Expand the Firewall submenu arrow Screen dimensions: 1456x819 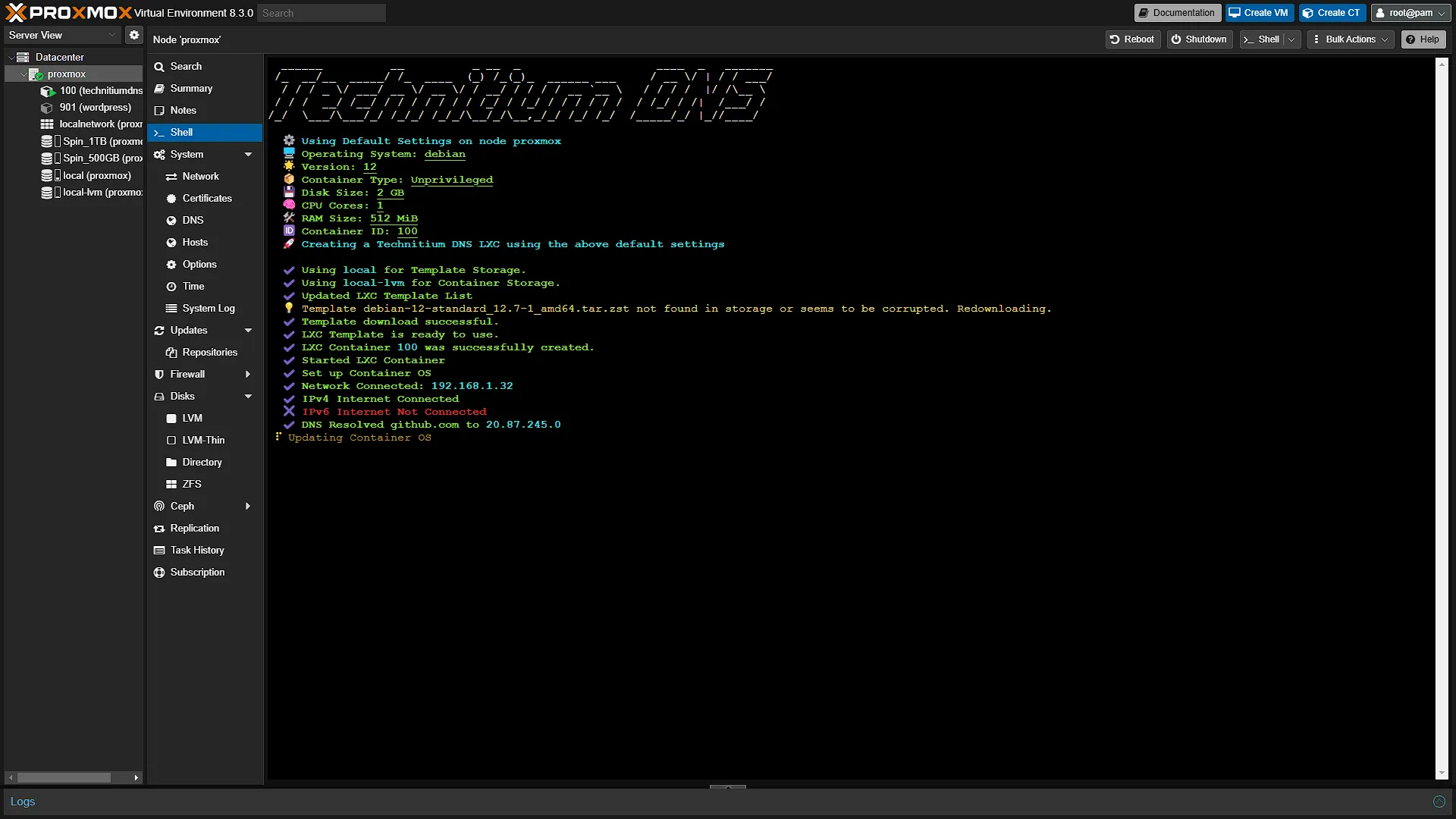(248, 375)
